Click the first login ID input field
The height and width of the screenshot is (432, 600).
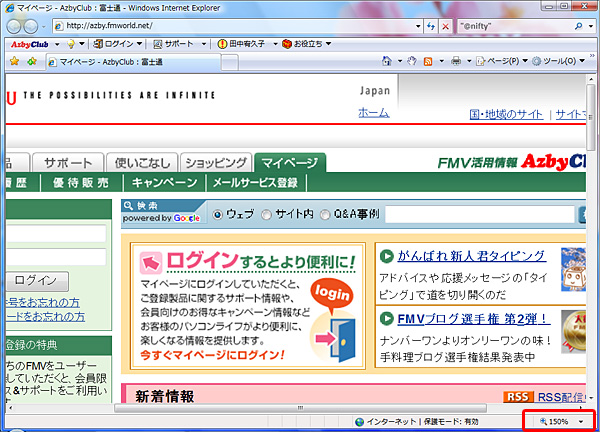[x=56, y=233]
